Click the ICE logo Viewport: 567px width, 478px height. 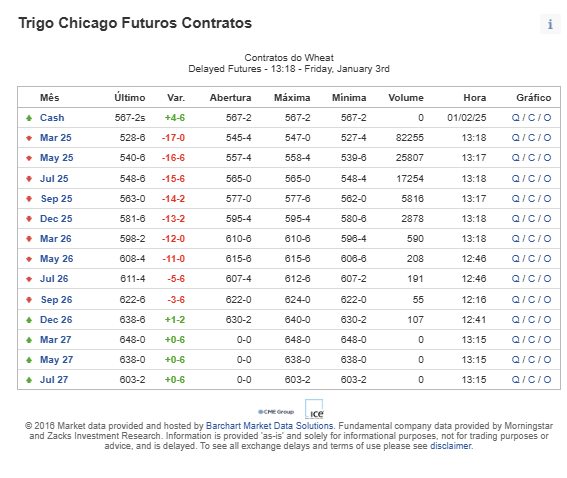click(314, 409)
